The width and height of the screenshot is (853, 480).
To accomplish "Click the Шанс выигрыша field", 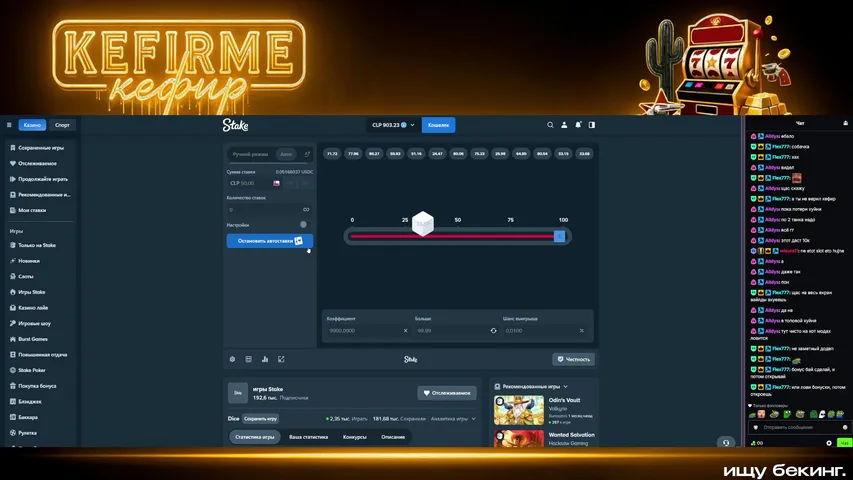I will (545, 331).
